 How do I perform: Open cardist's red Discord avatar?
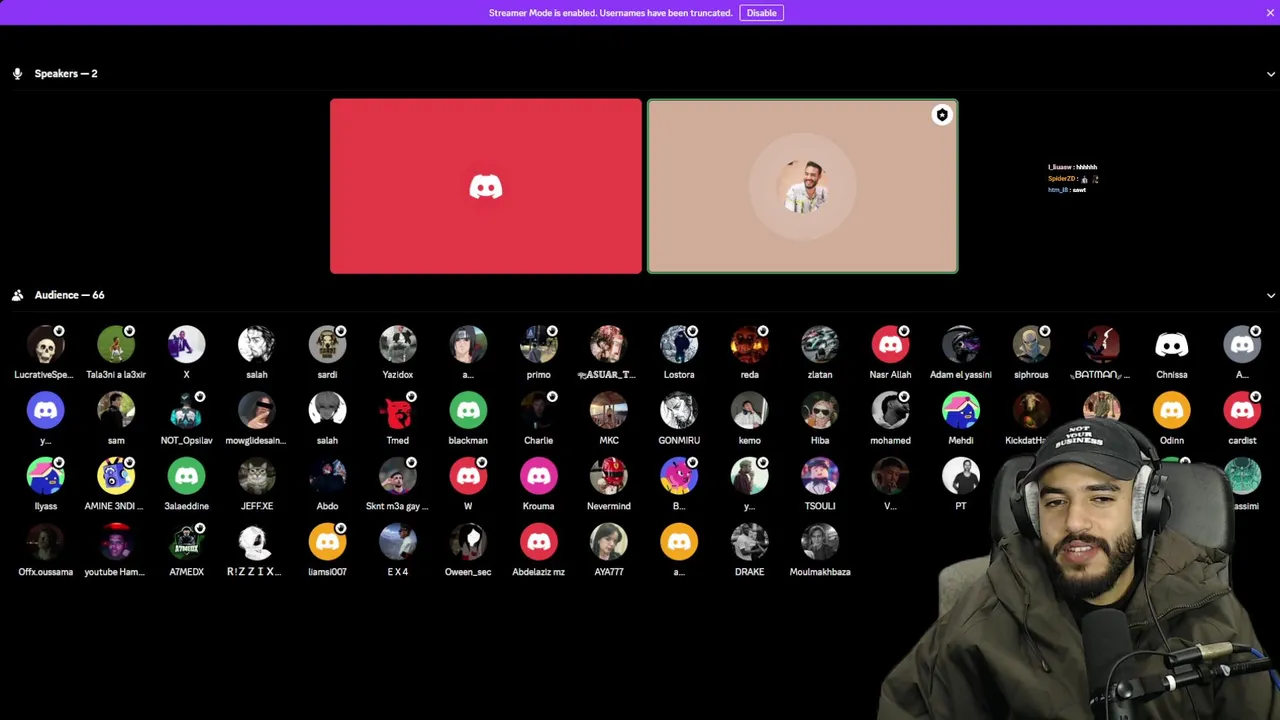click(x=1242, y=411)
